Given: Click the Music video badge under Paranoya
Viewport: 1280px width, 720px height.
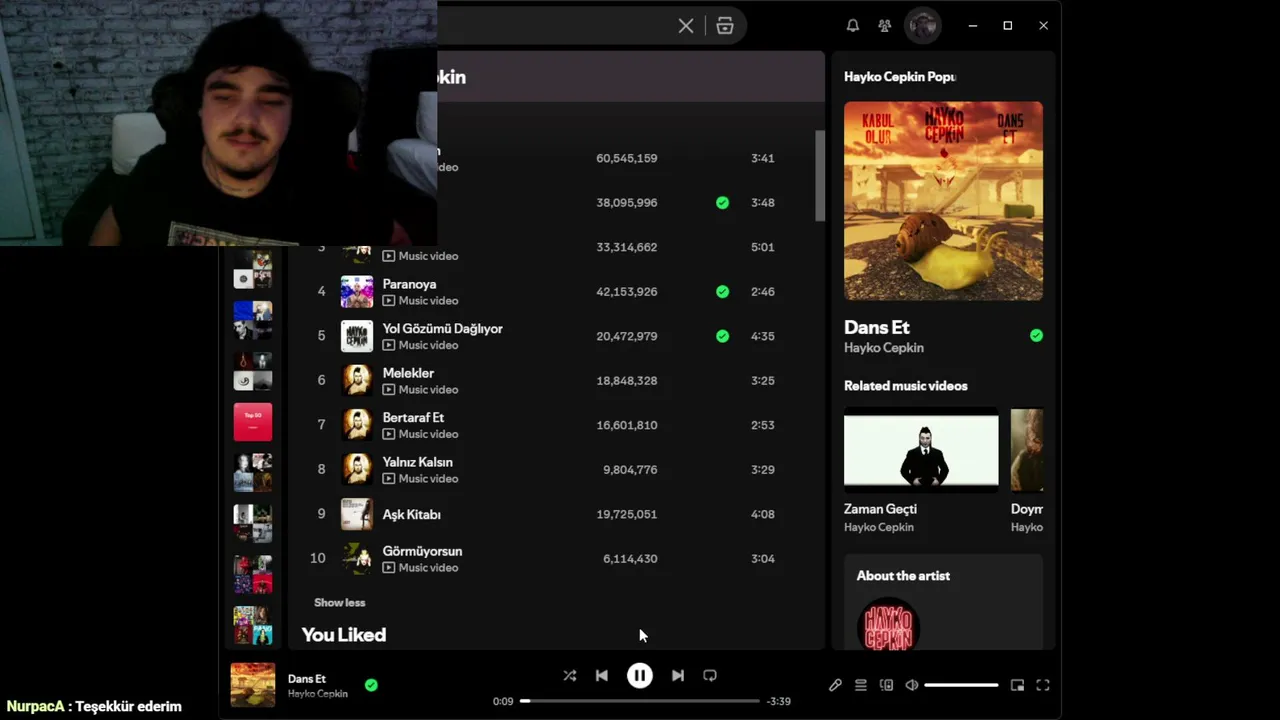Looking at the screenshot, I should pyautogui.click(x=420, y=301).
